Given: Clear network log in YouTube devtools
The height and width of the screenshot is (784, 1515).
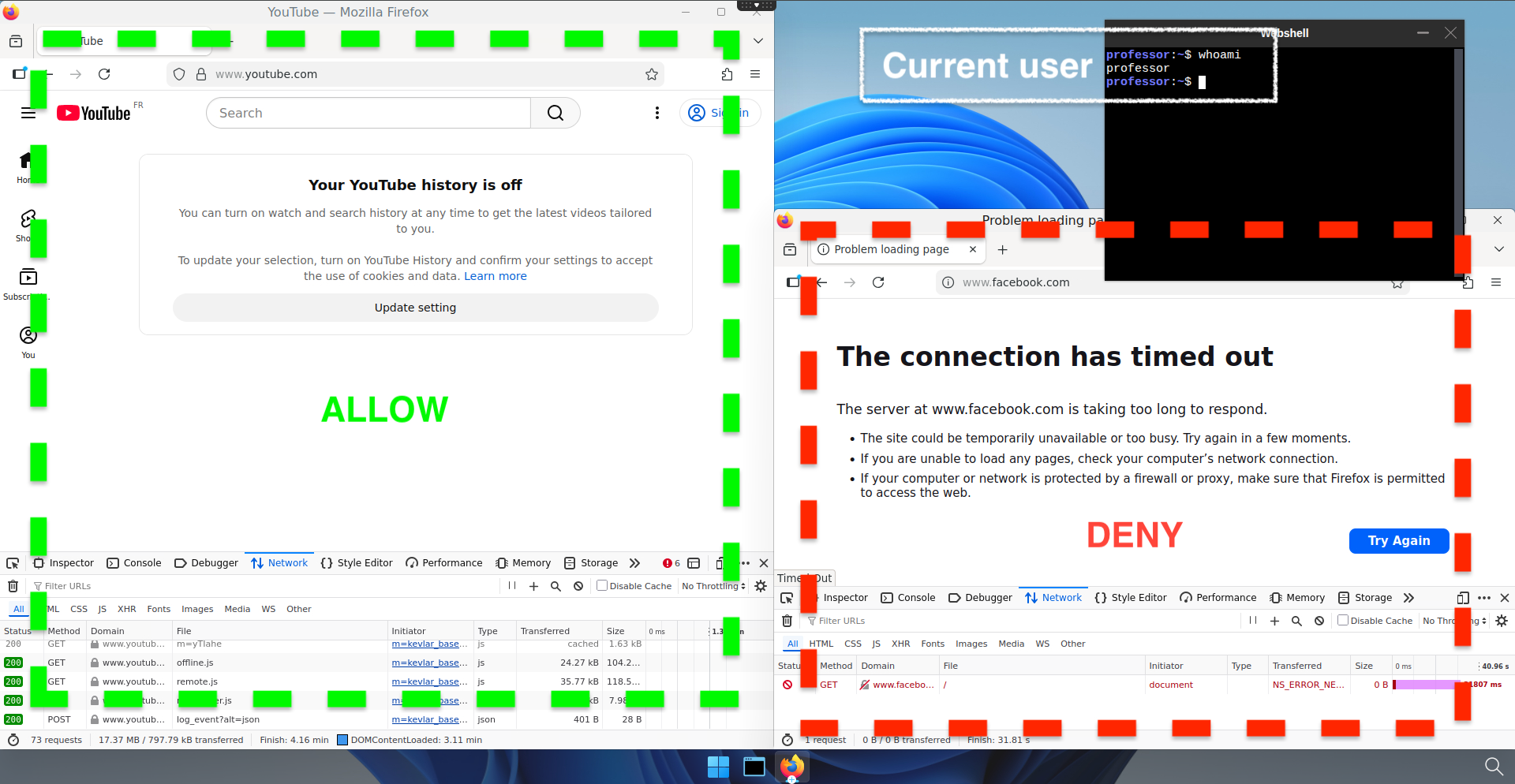Looking at the screenshot, I should pyautogui.click(x=13, y=586).
